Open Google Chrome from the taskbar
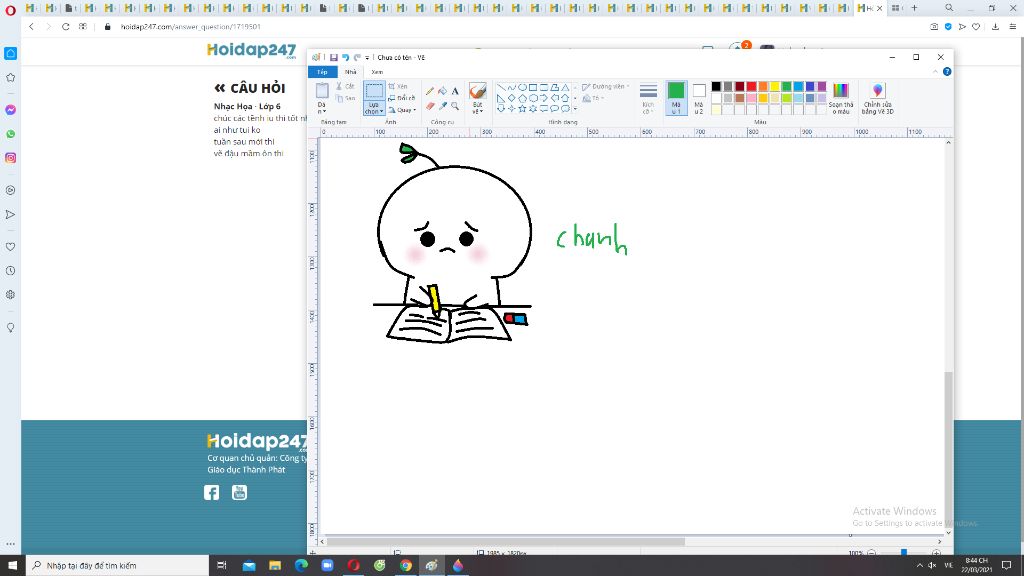The width and height of the screenshot is (1024, 576). (406, 565)
